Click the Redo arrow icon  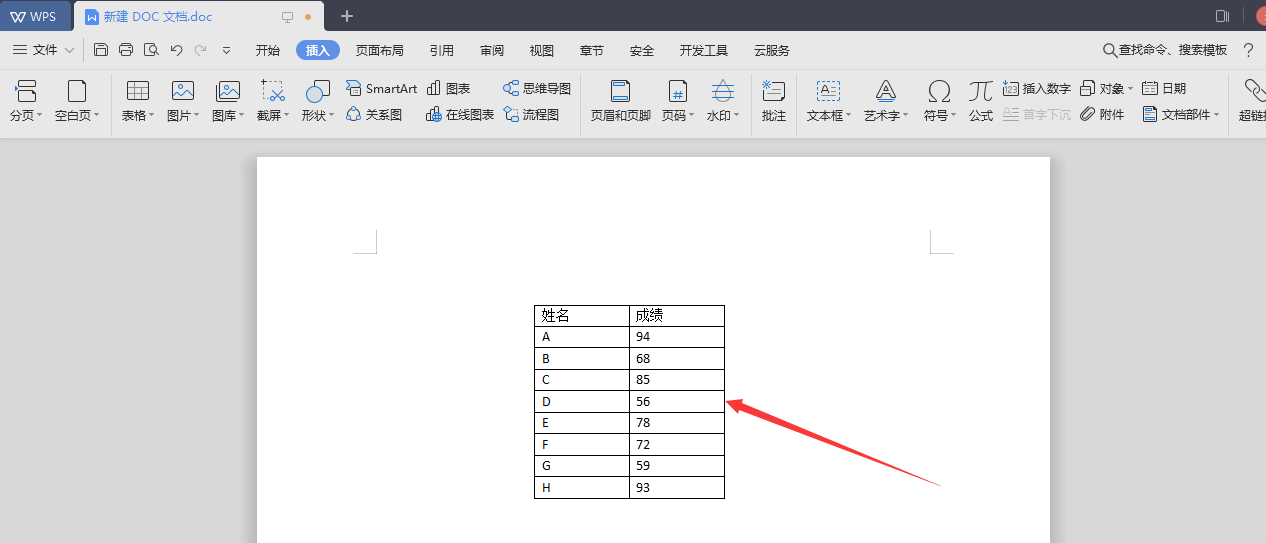(x=201, y=50)
